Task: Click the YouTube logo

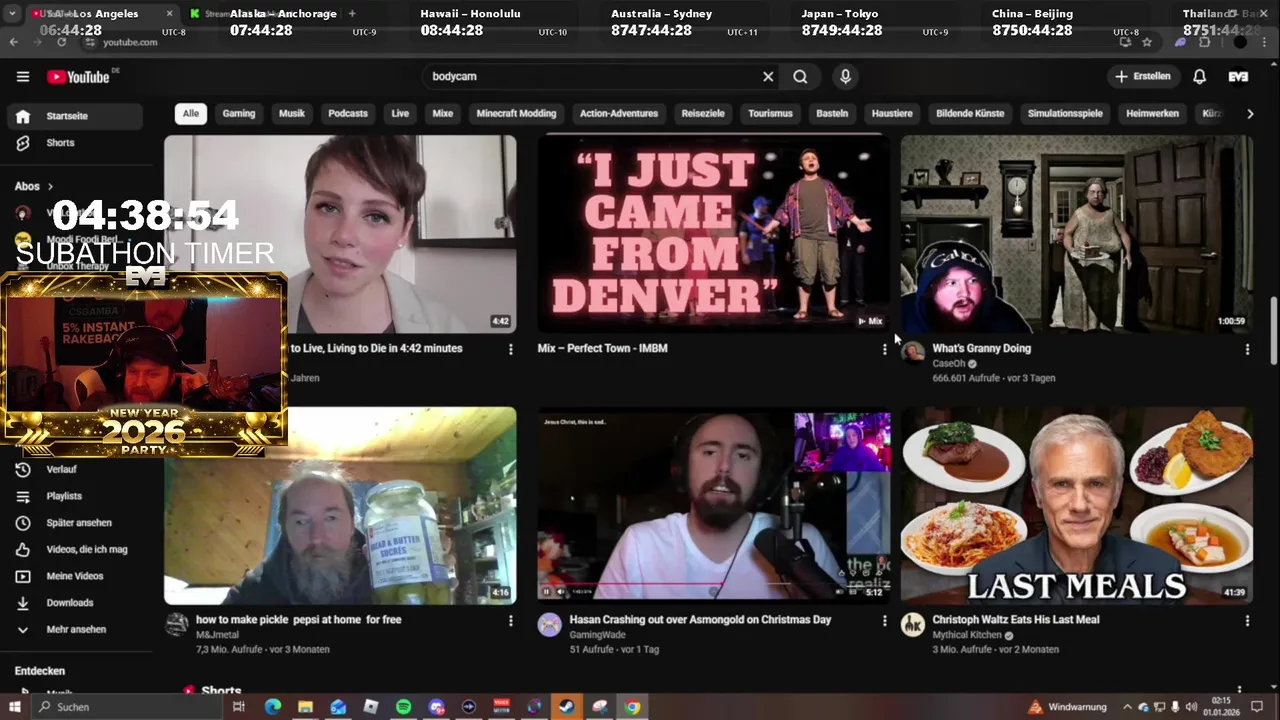Action: point(78,77)
